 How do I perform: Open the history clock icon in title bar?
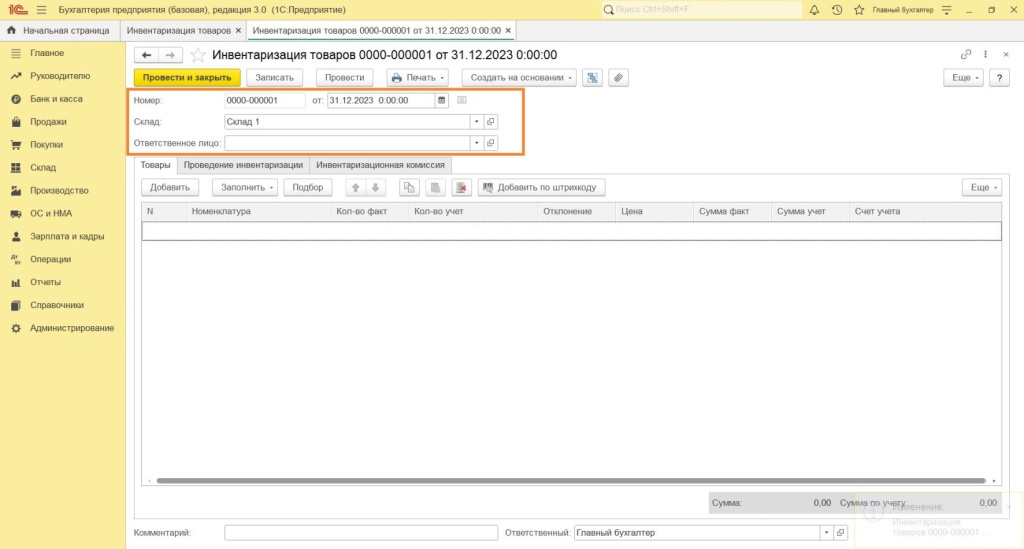pyautogui.click(x=837, y=9)
